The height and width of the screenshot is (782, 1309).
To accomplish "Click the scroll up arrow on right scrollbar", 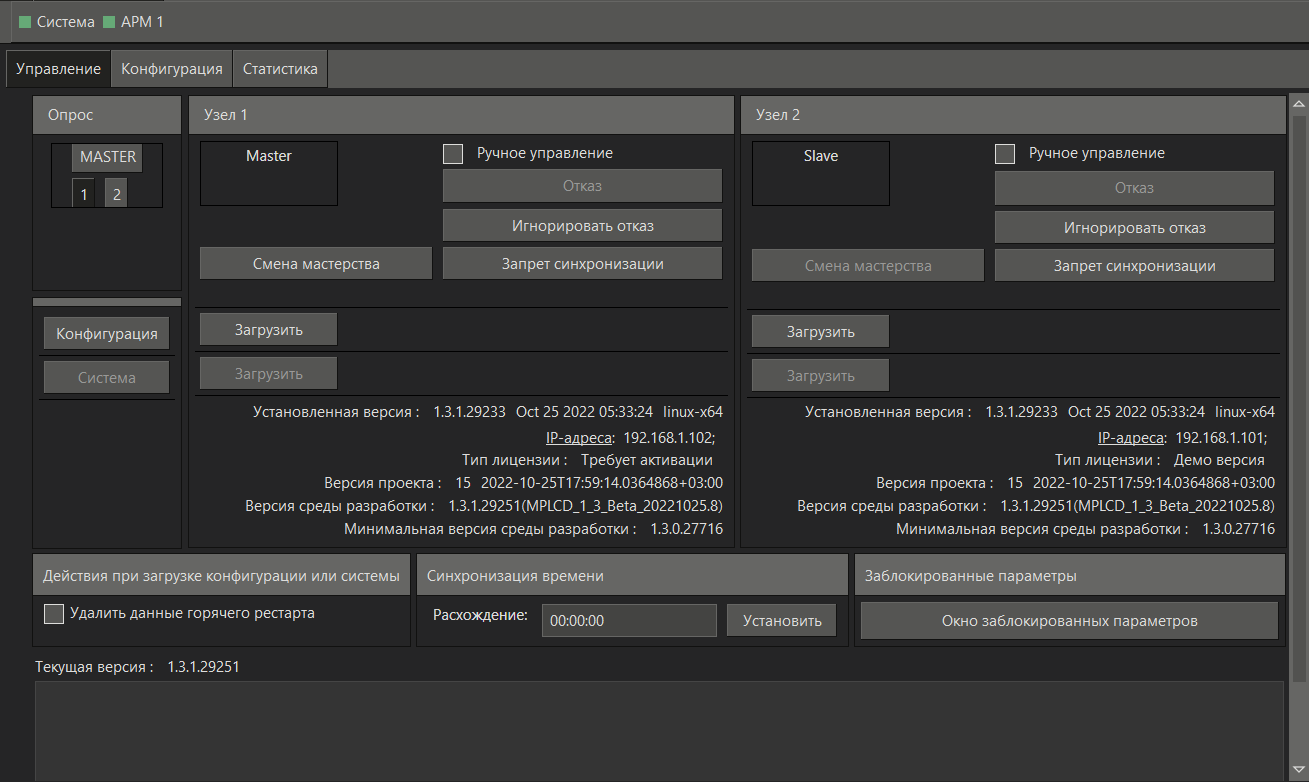I will tap(1298, 103).
